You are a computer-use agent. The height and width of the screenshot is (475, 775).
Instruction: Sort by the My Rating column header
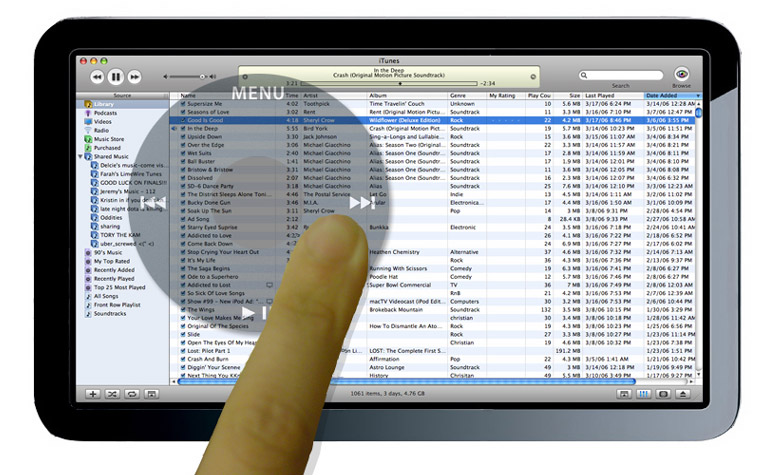(x=506, y=95)
